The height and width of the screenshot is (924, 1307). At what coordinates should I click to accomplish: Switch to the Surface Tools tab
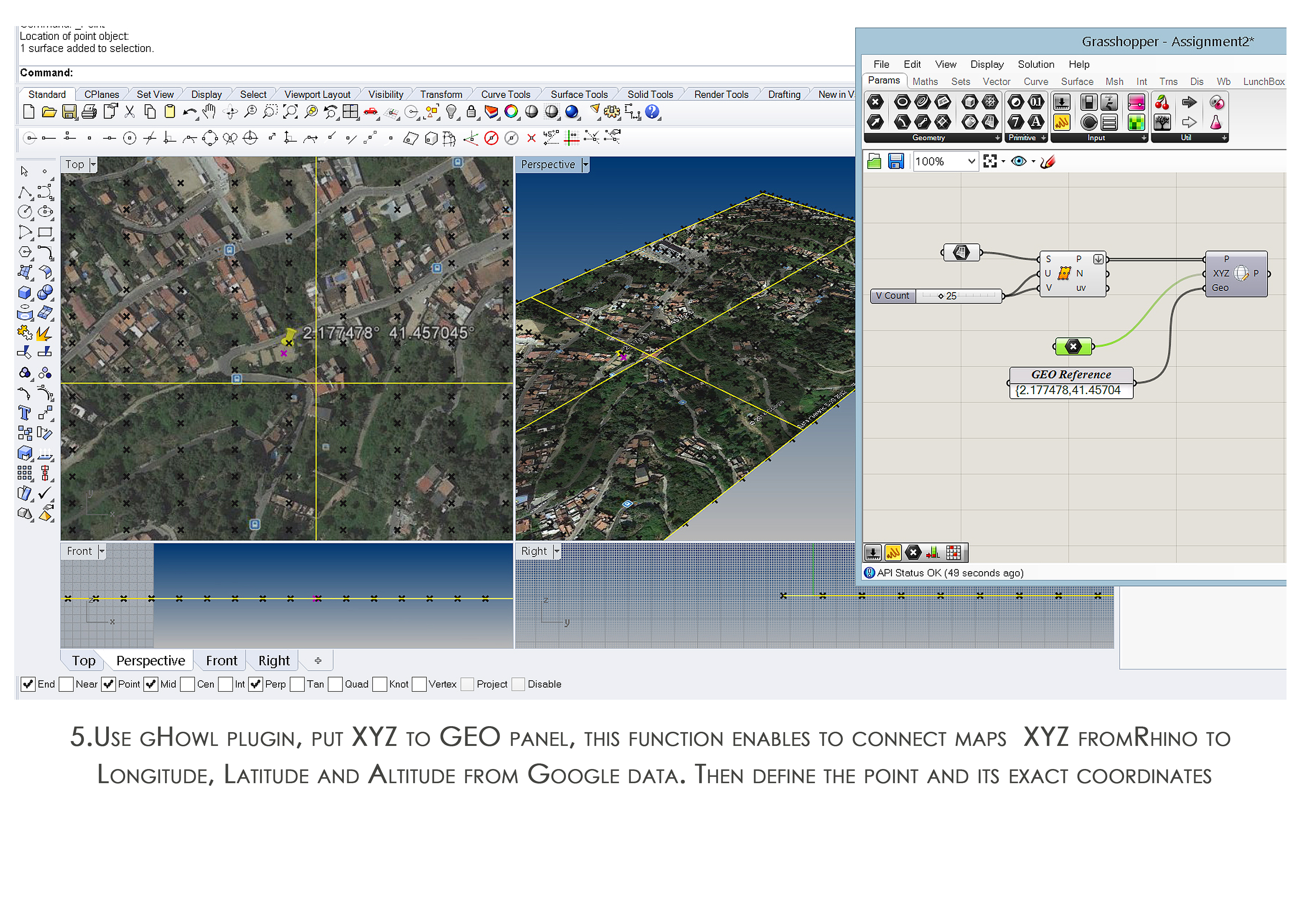tap(578, 95)
